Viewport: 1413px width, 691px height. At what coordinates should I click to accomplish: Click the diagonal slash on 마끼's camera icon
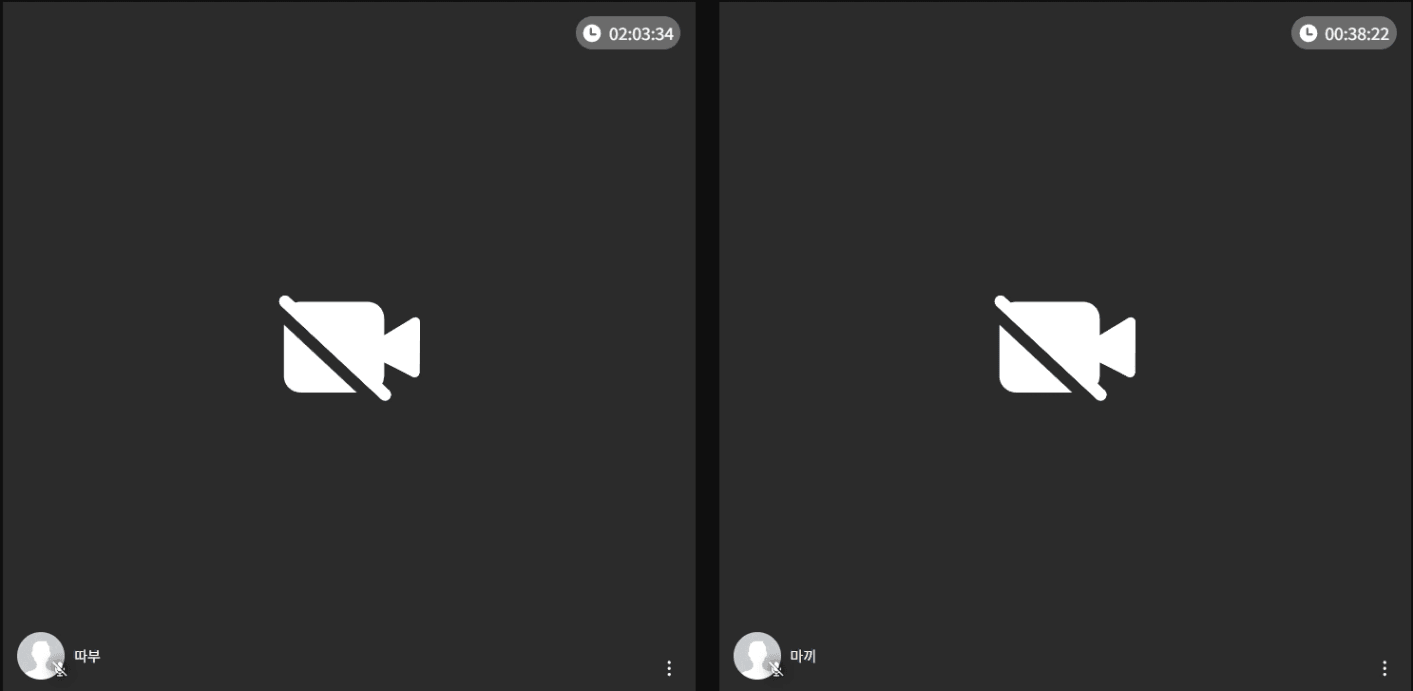1051,348
